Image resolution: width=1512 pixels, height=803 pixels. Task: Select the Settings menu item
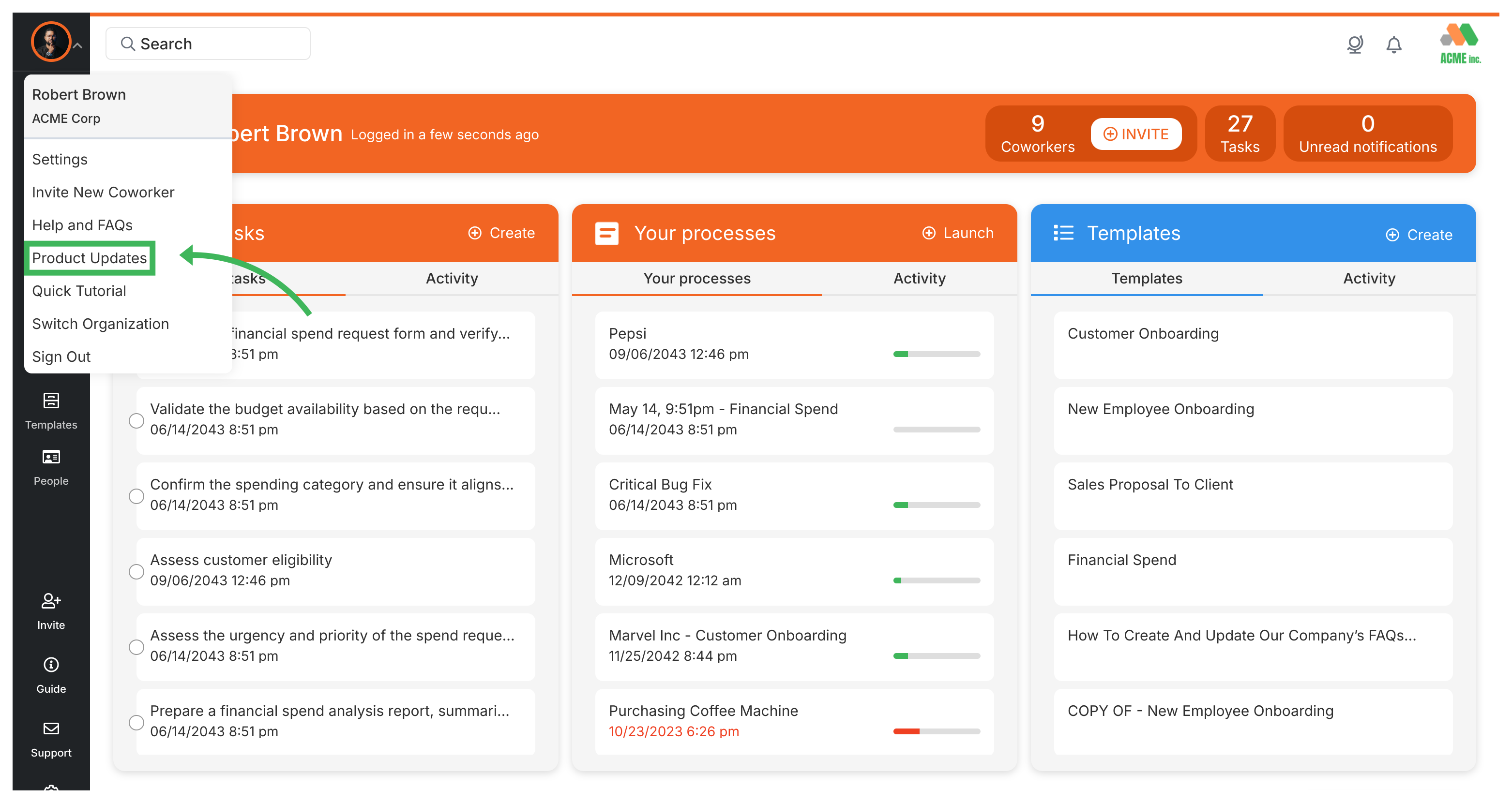(x=59, y=159)
